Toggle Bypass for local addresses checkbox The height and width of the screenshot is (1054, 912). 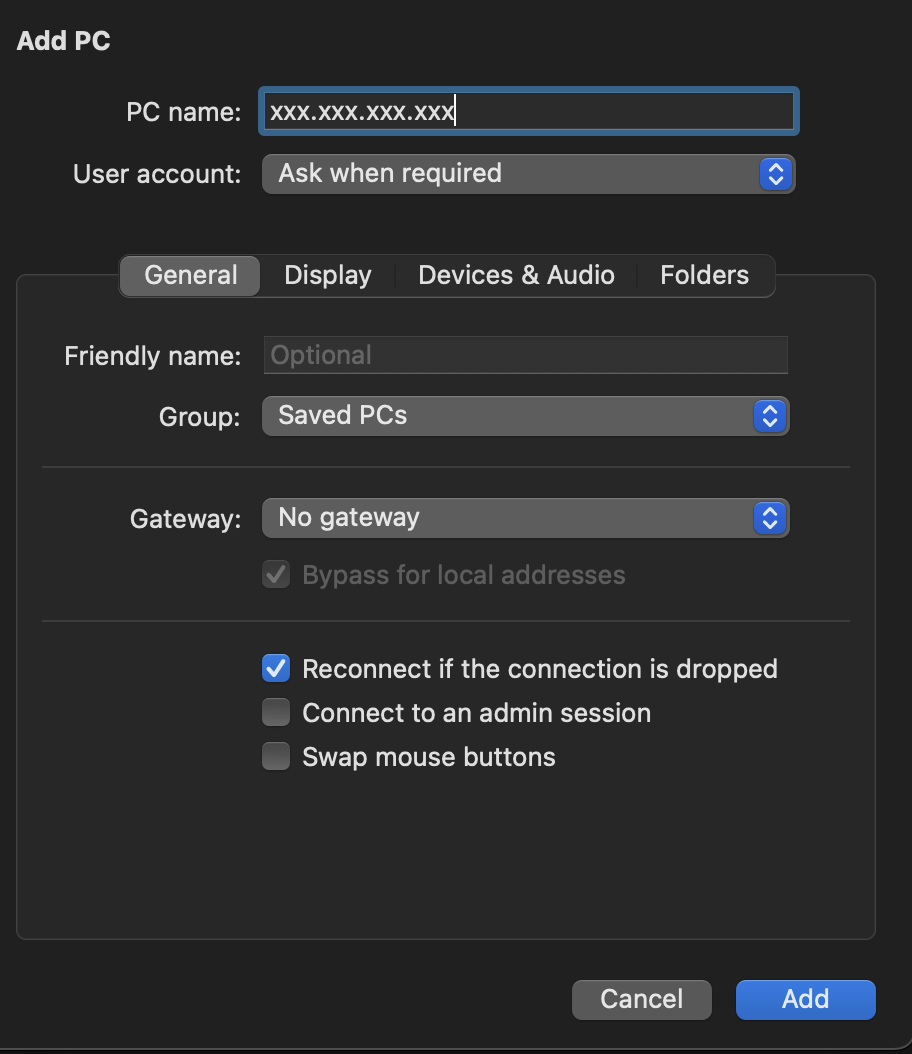click(x=276, y=576)
